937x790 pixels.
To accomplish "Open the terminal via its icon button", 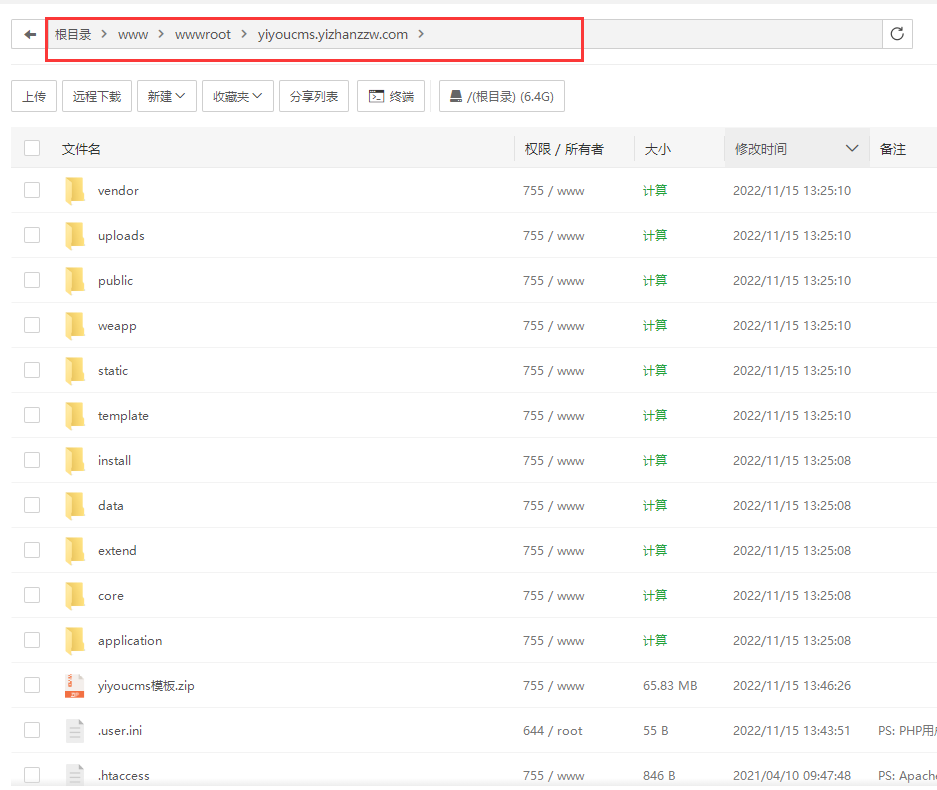I will 377,96.
